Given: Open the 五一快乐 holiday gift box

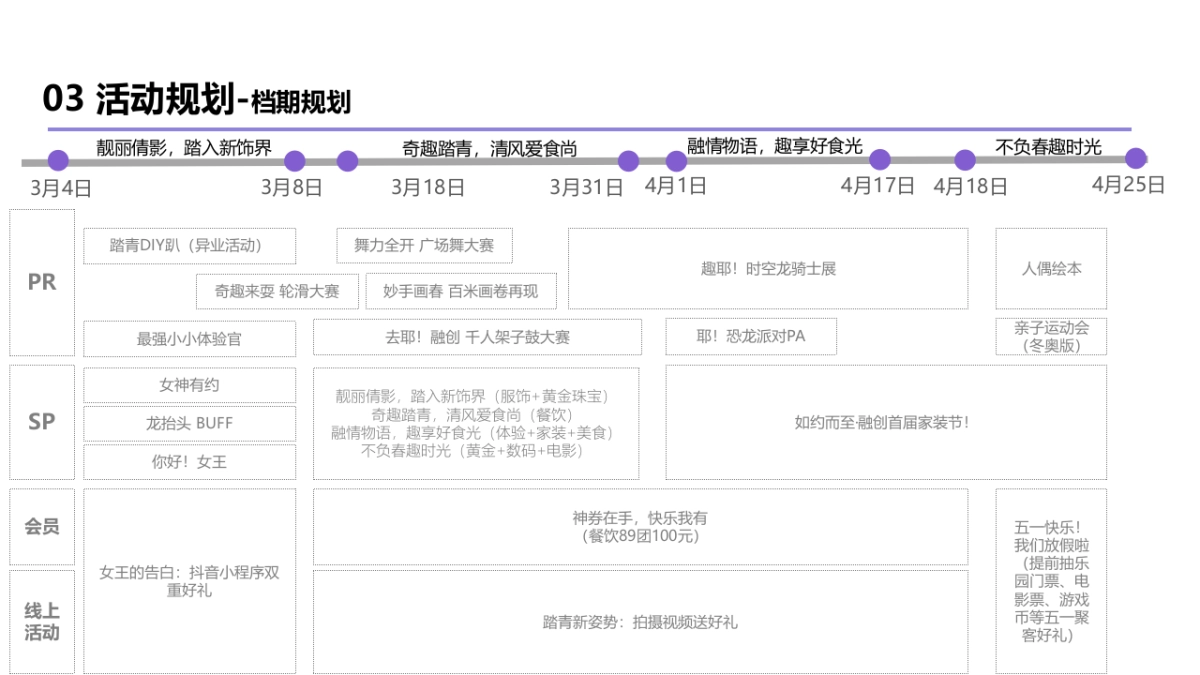Looking at the screenshot, I should [1052, 580].
